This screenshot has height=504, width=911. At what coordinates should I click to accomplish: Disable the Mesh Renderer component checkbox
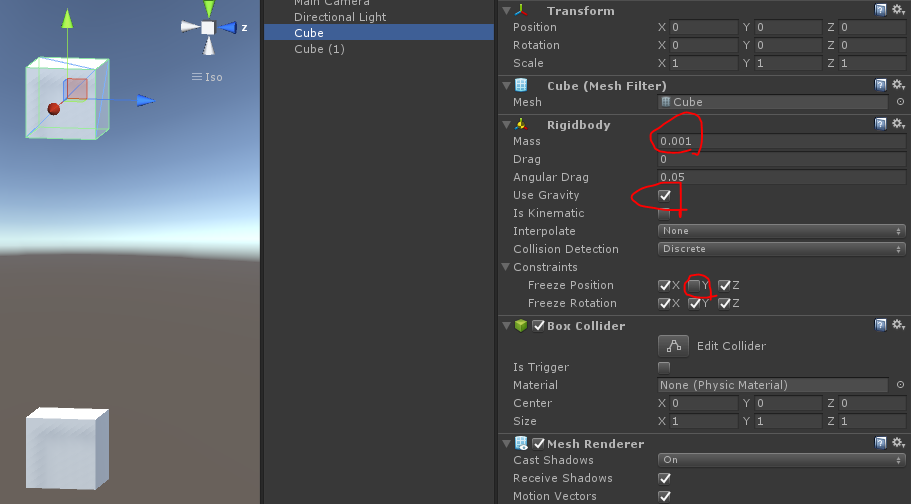pos(539,444)
